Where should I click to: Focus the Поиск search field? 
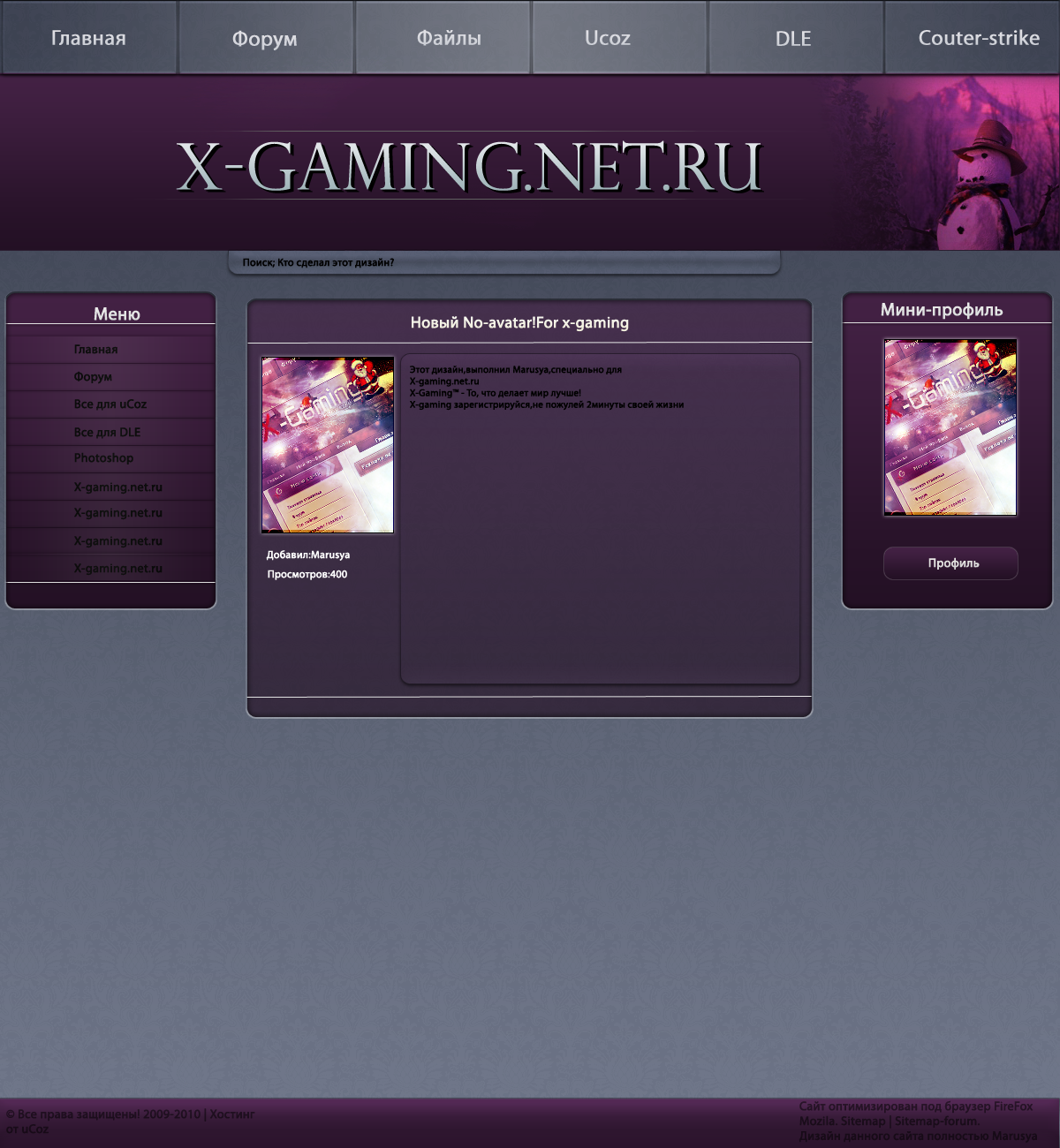click(x=504, y=263)
